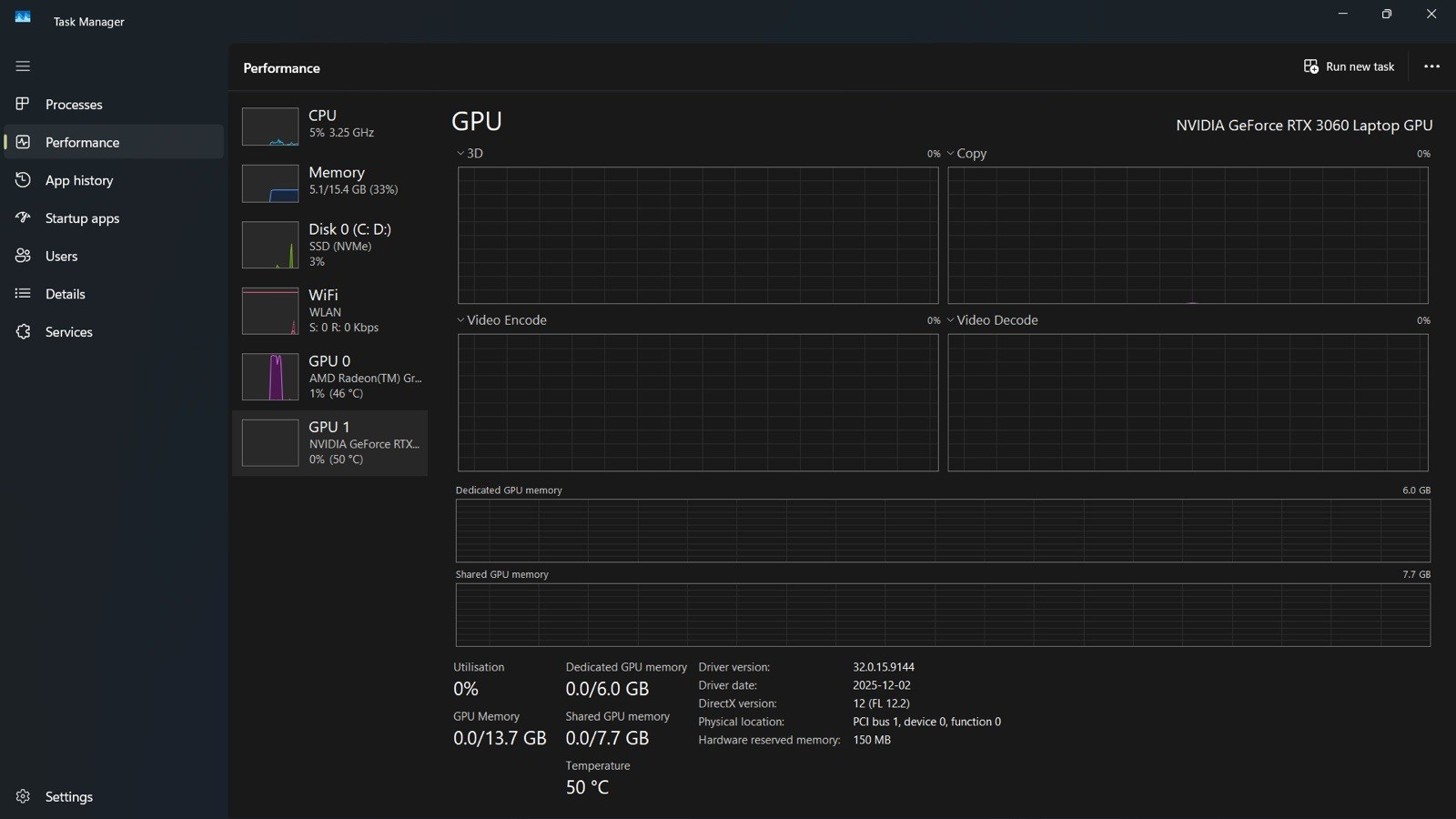1456x819 pixels.
Task: Click the App history clock icon
Action: pyautogui.click(x=23, y=180)
